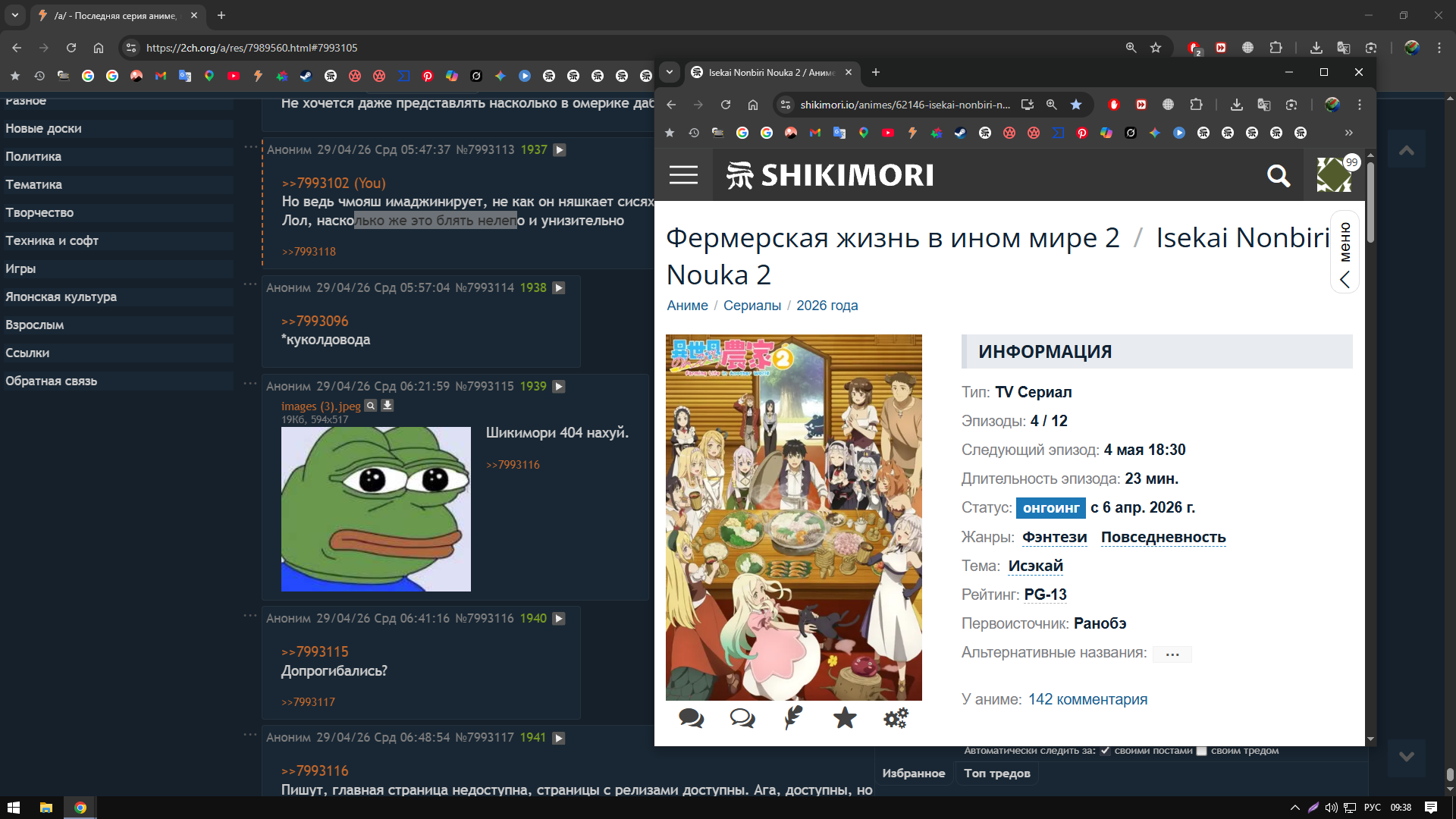
Task: Open search on the Shikimori header
Action: point(1279,176)
